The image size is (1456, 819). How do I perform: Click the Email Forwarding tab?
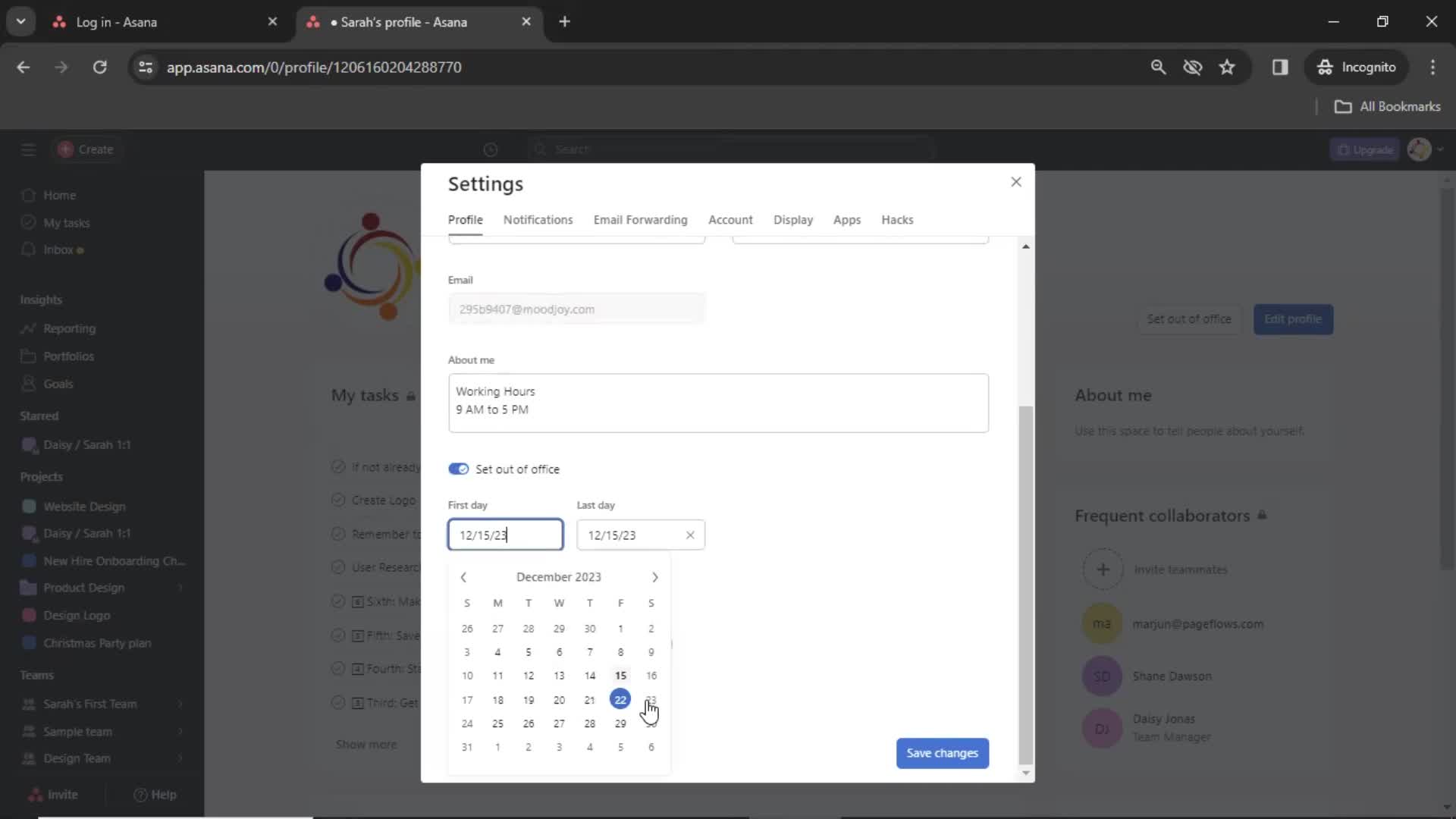click(641, 219)
